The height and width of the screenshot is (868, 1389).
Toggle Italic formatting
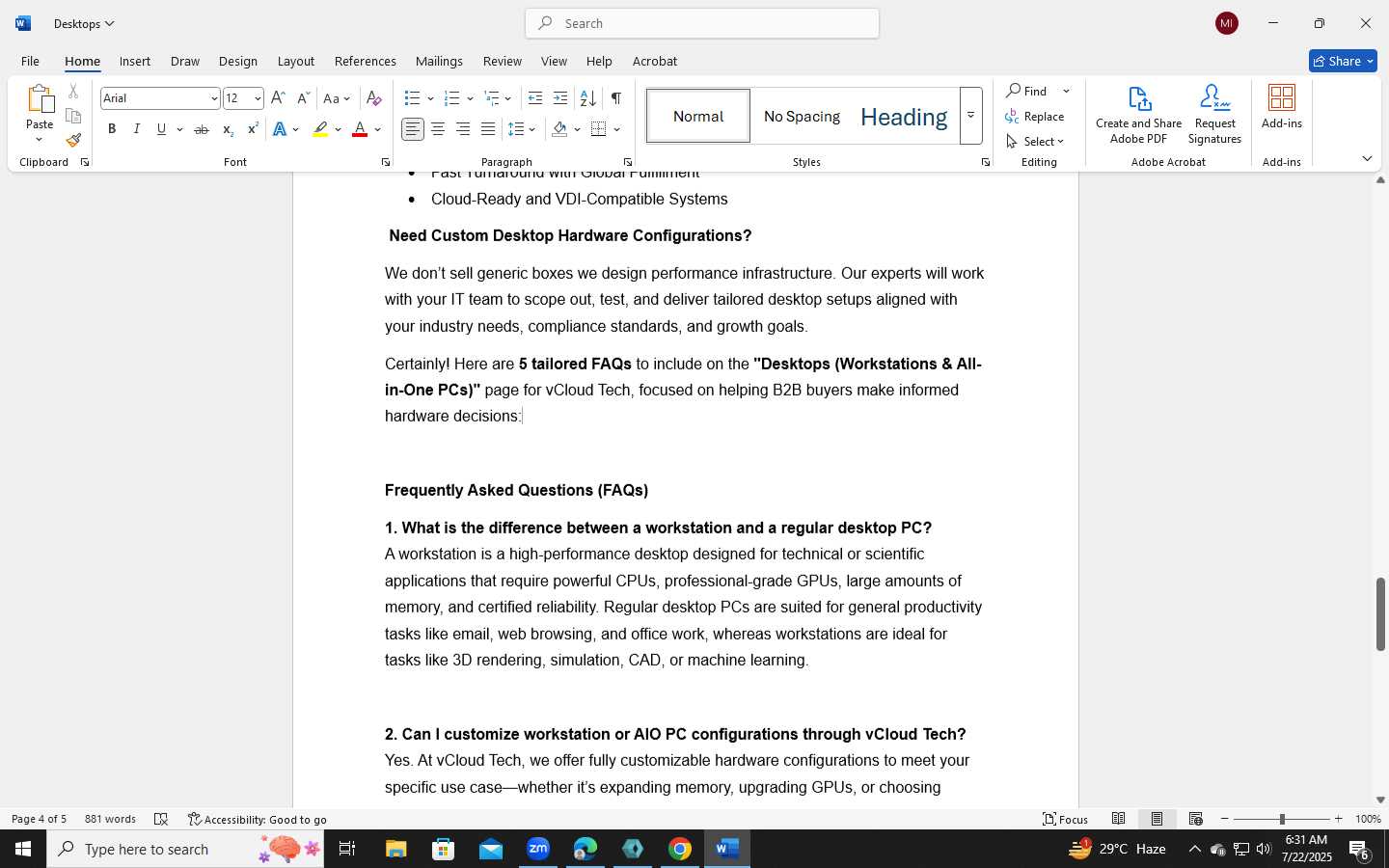pos(137,129)
